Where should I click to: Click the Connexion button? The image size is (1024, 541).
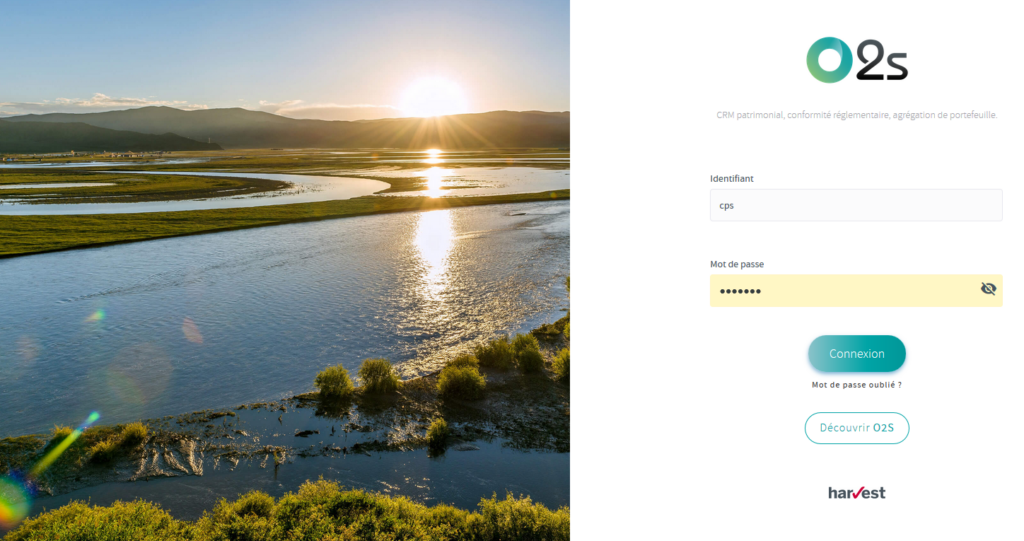(x=857, y=353)
